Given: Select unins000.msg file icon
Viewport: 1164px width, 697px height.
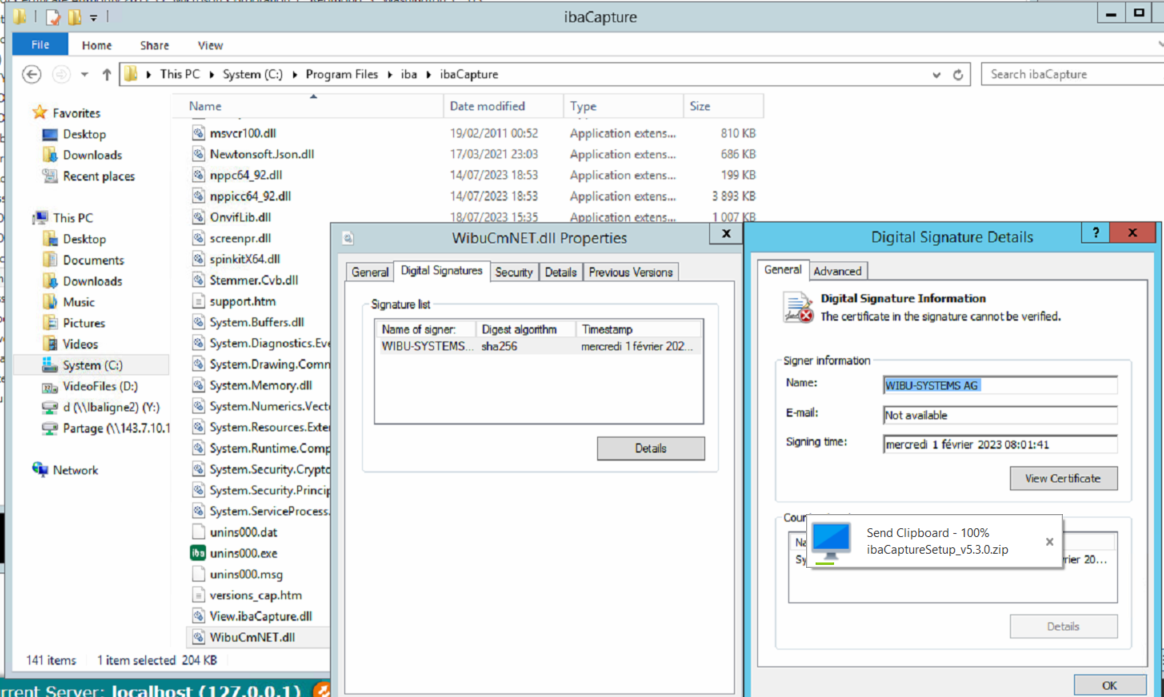Looking at the screenshot, I should click(x=198, y=574).
